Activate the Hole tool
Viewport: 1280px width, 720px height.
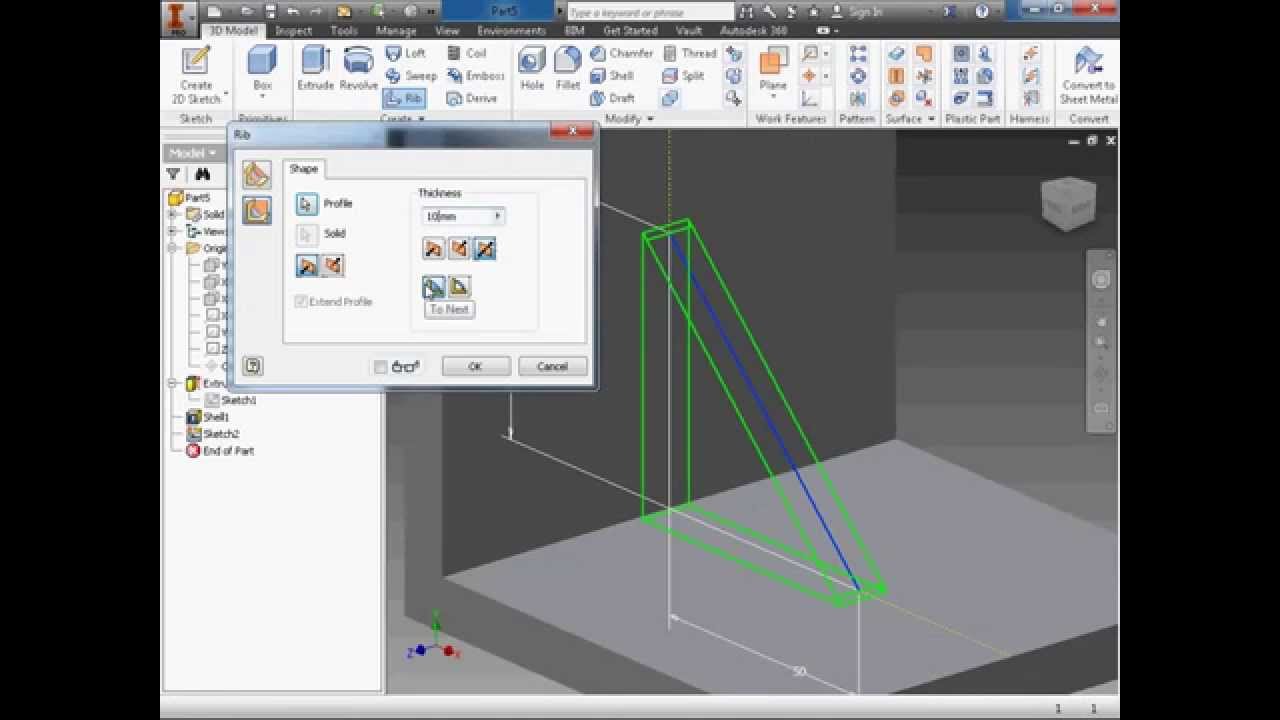pos(532,68)
